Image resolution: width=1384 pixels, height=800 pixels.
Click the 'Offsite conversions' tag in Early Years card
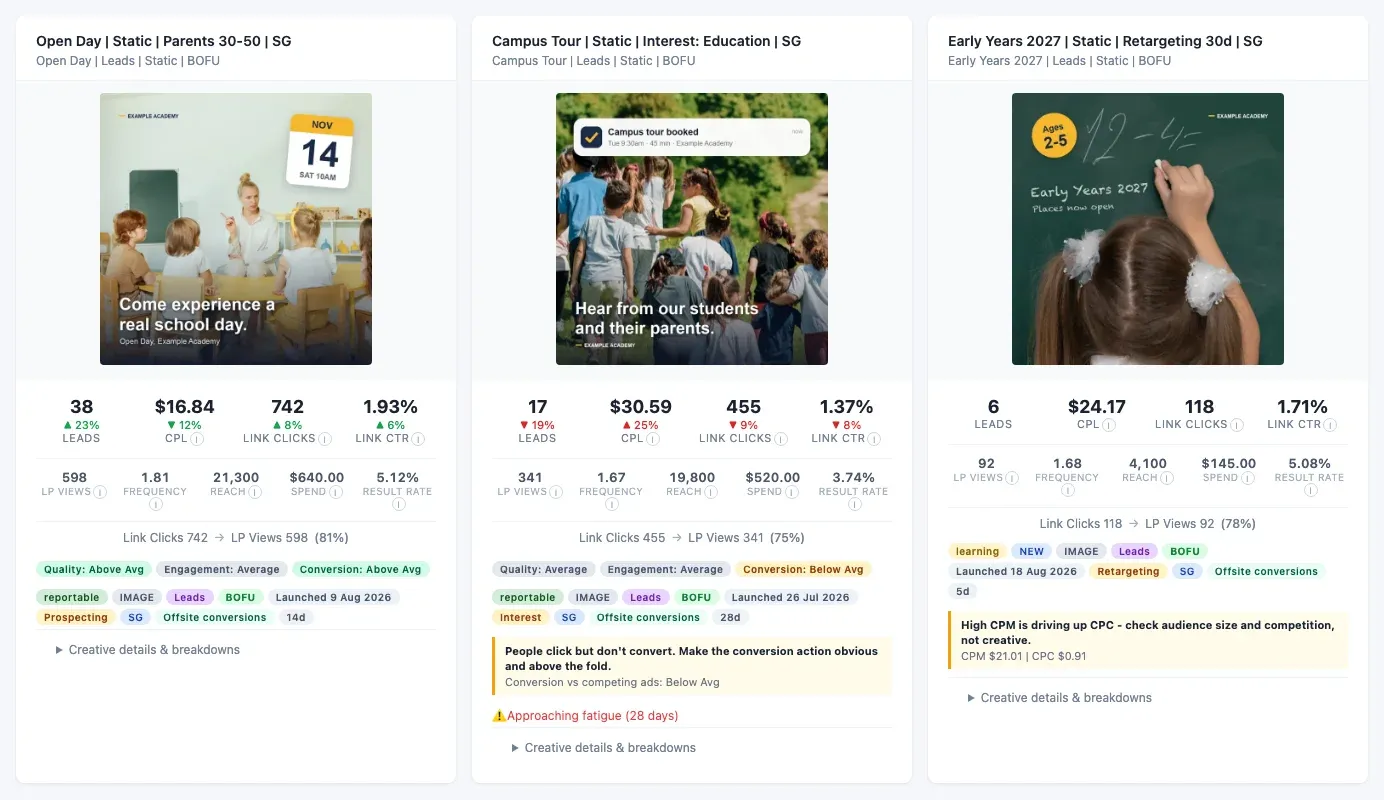(x=1266, y=571)
